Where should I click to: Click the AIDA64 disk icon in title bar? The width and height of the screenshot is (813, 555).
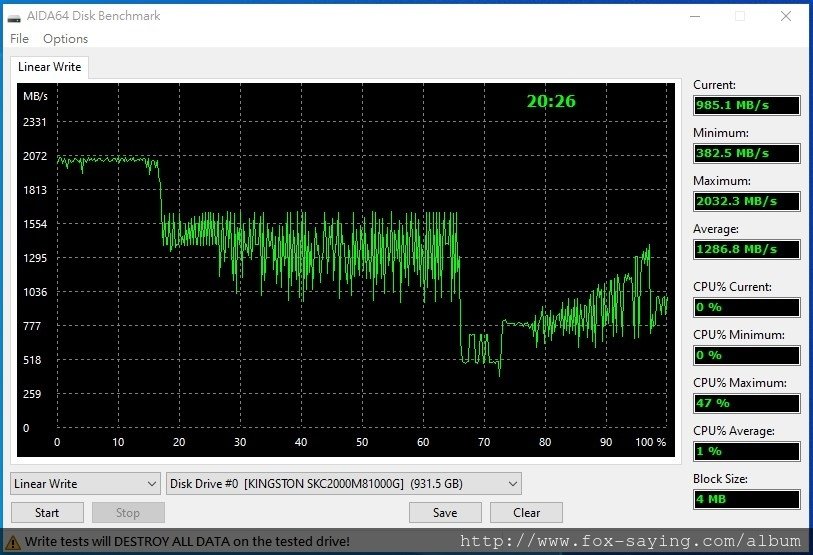point(14,17)
